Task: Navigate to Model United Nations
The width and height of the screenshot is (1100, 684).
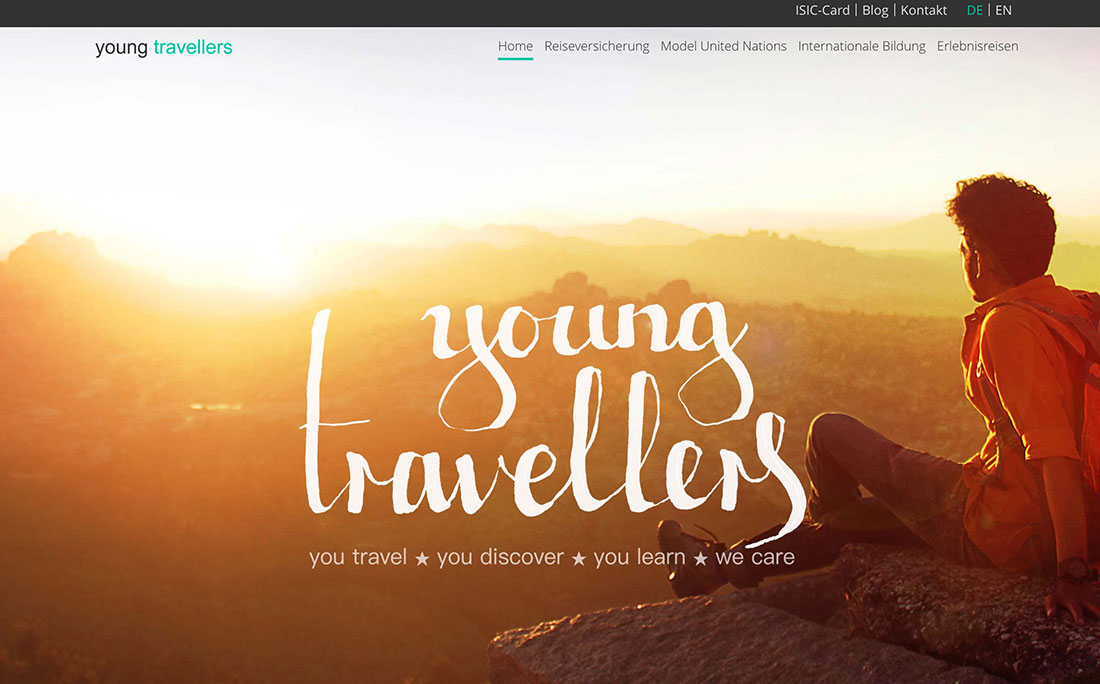Action: (723, 46)
